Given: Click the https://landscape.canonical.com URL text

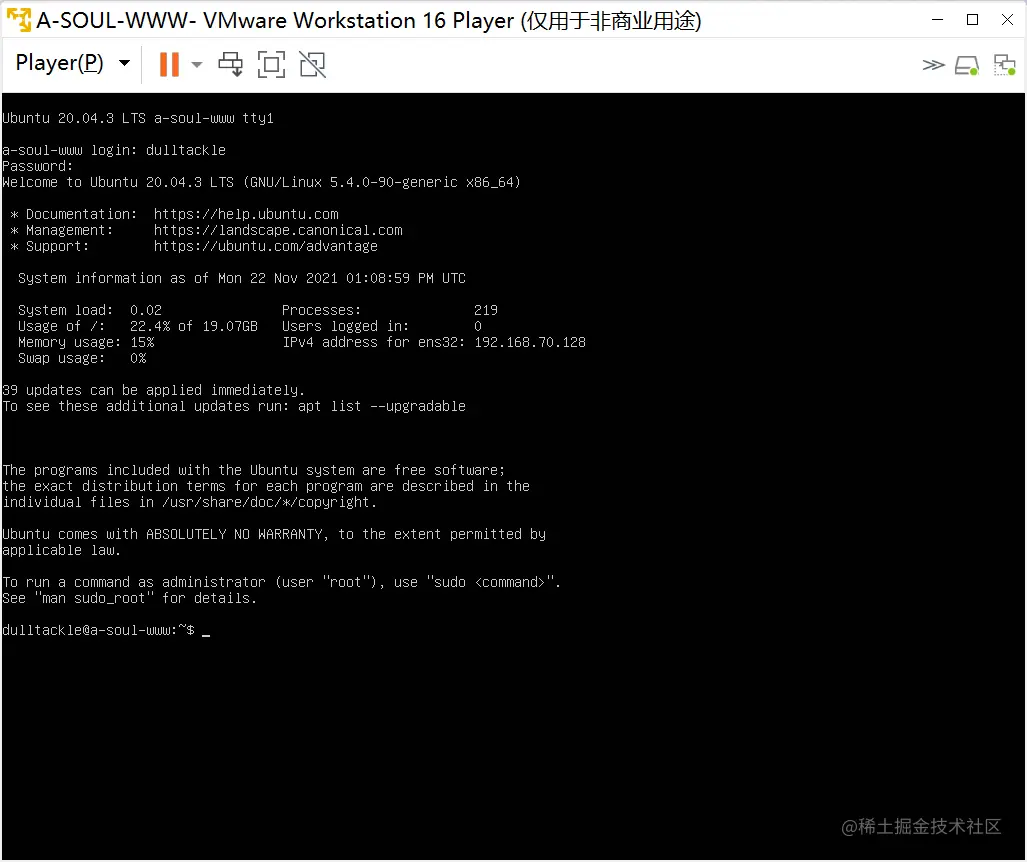Looking at the screenshot, I should 278,231.
